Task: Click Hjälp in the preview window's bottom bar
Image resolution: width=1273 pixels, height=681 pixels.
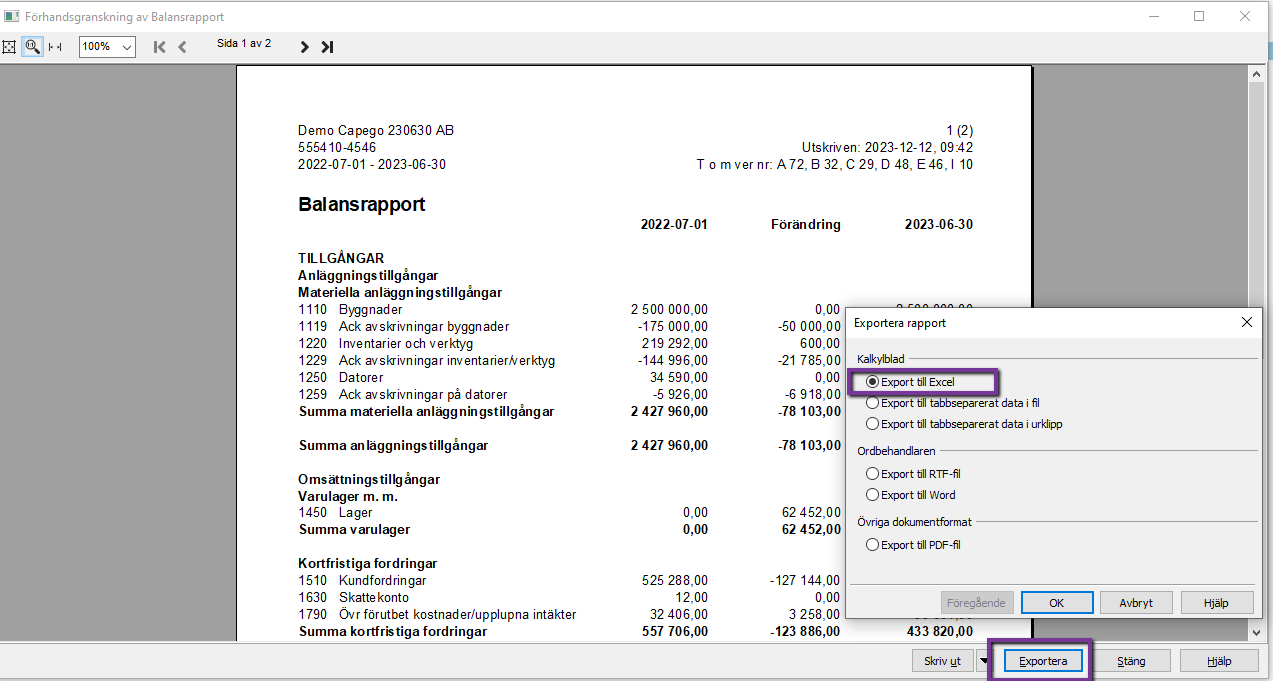Action: tap(1219, 661)
